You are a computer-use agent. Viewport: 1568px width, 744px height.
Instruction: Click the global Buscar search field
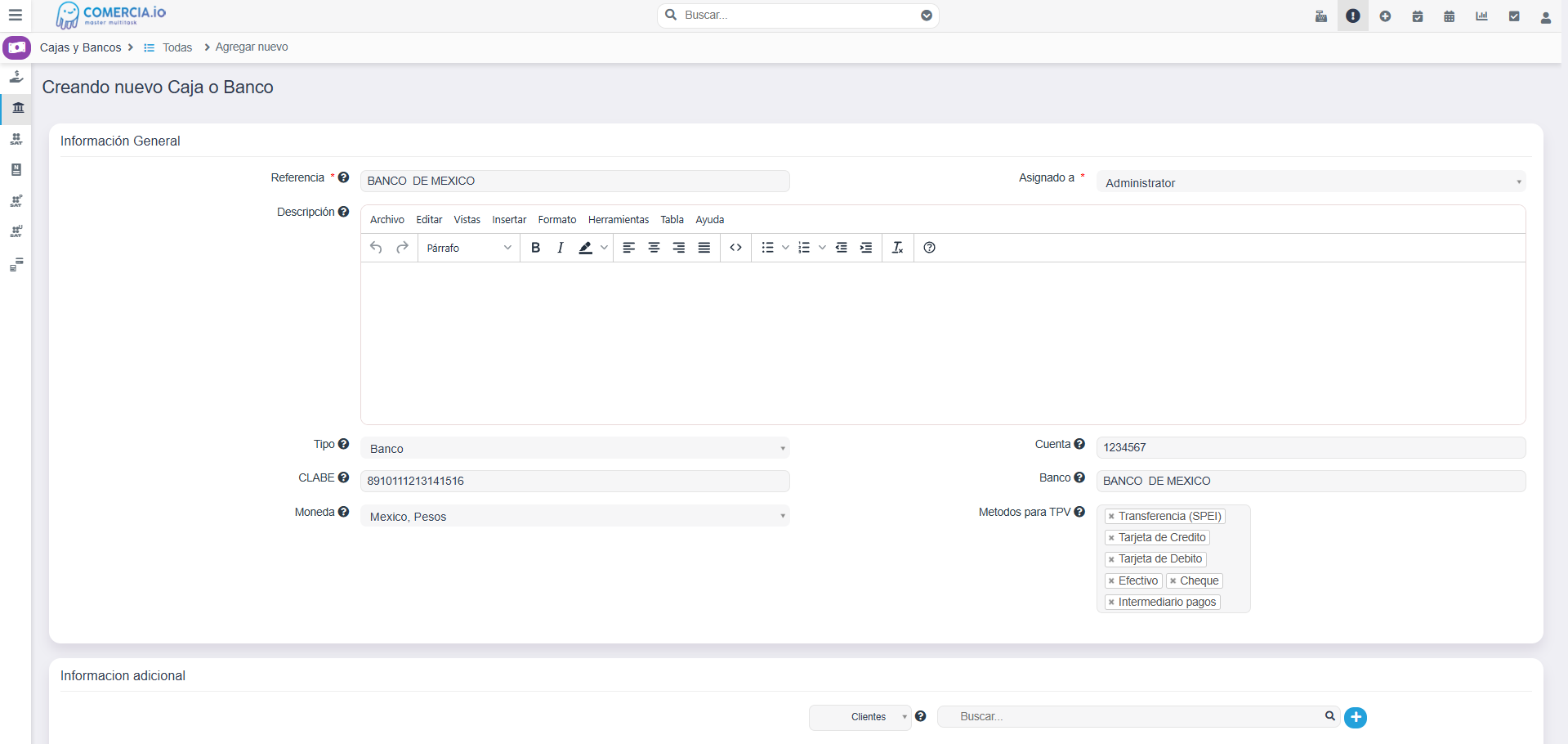tap(797, 16)
